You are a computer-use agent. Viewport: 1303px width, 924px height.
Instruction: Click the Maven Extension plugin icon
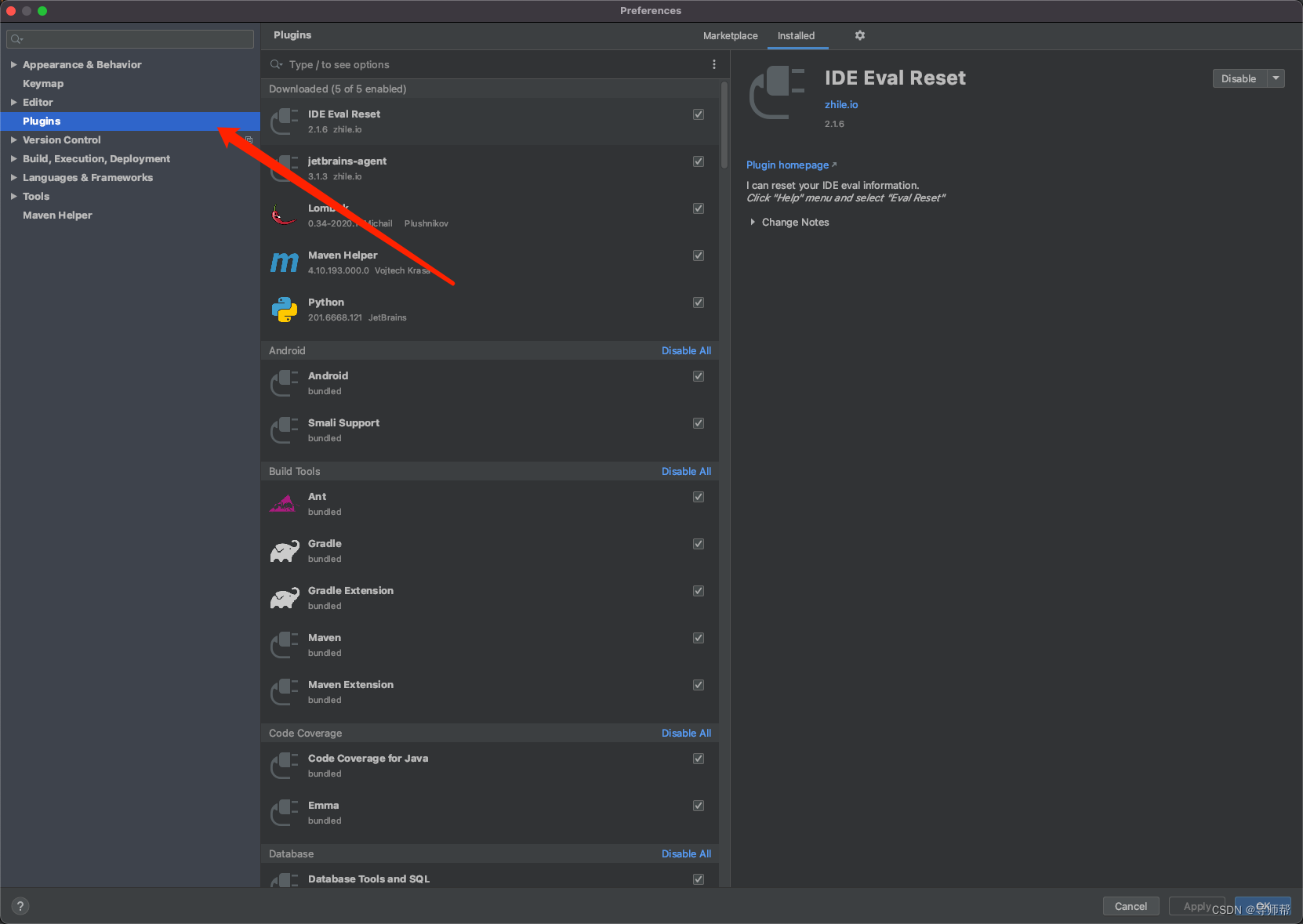[284, 692]
